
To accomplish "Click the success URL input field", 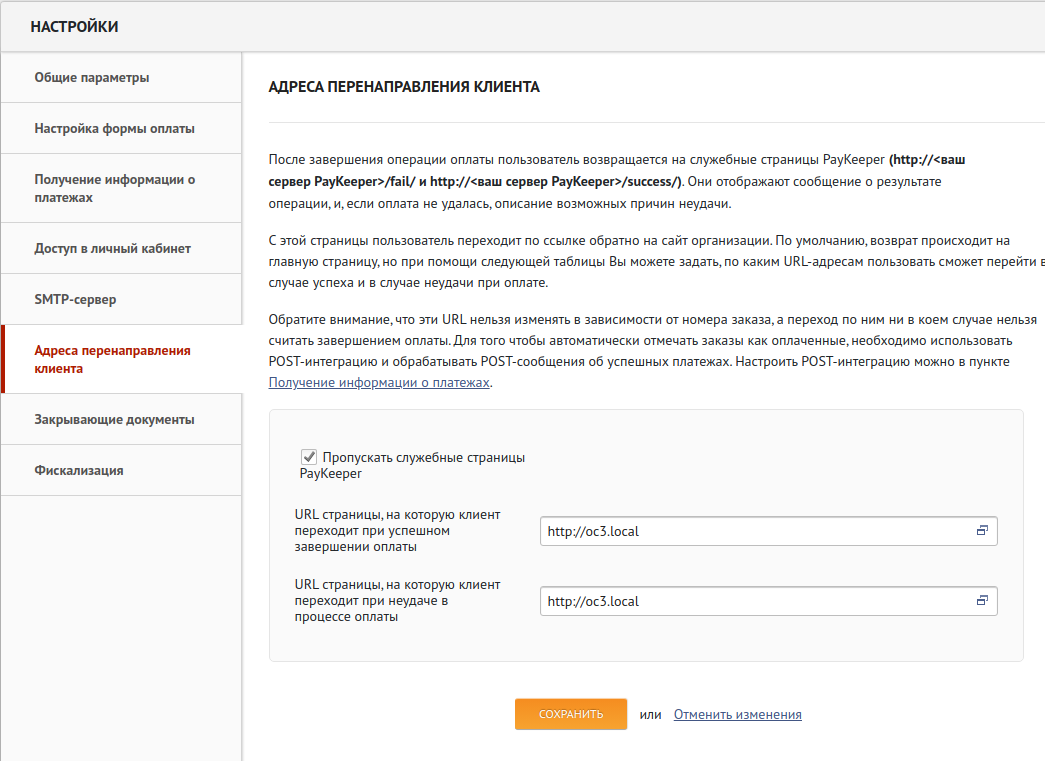I will pos(755,531).
